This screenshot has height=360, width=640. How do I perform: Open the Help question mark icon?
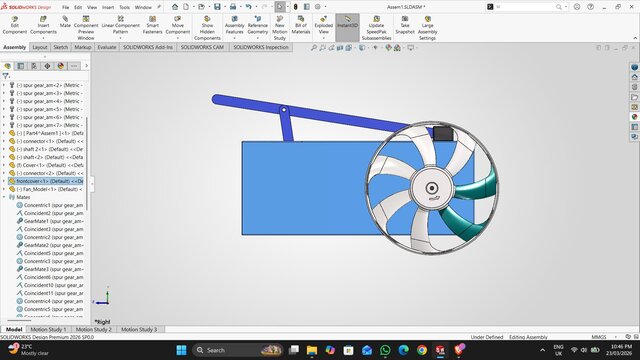[x=590, y=7]
